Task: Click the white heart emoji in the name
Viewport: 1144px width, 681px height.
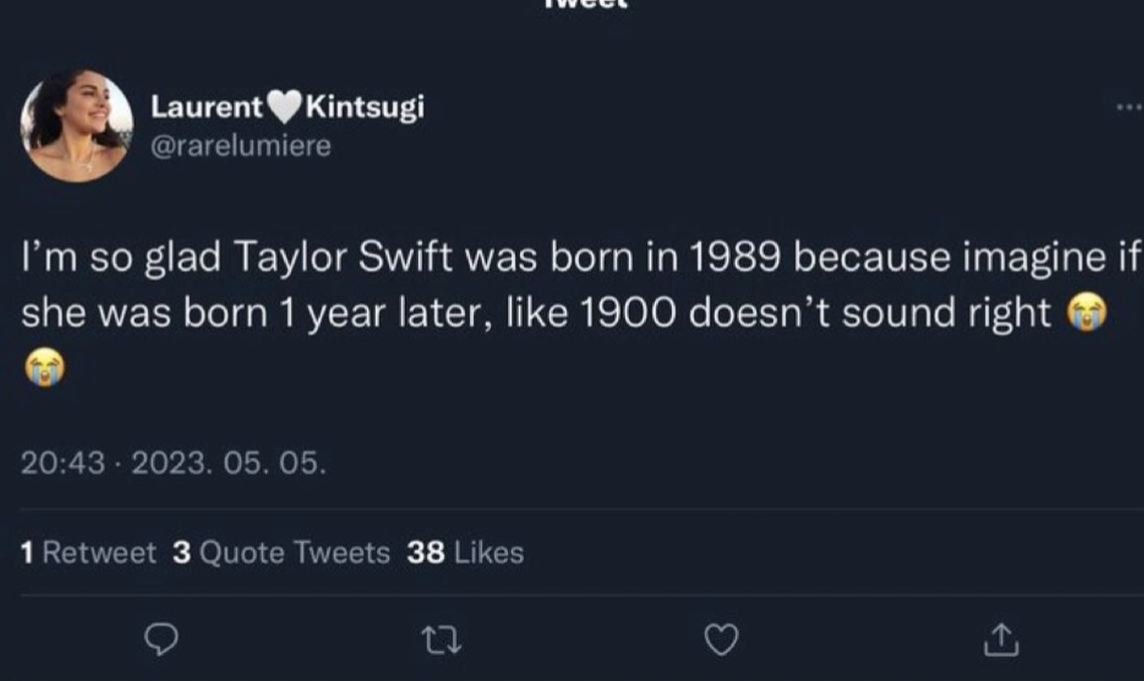Action: tap(285, 107)
